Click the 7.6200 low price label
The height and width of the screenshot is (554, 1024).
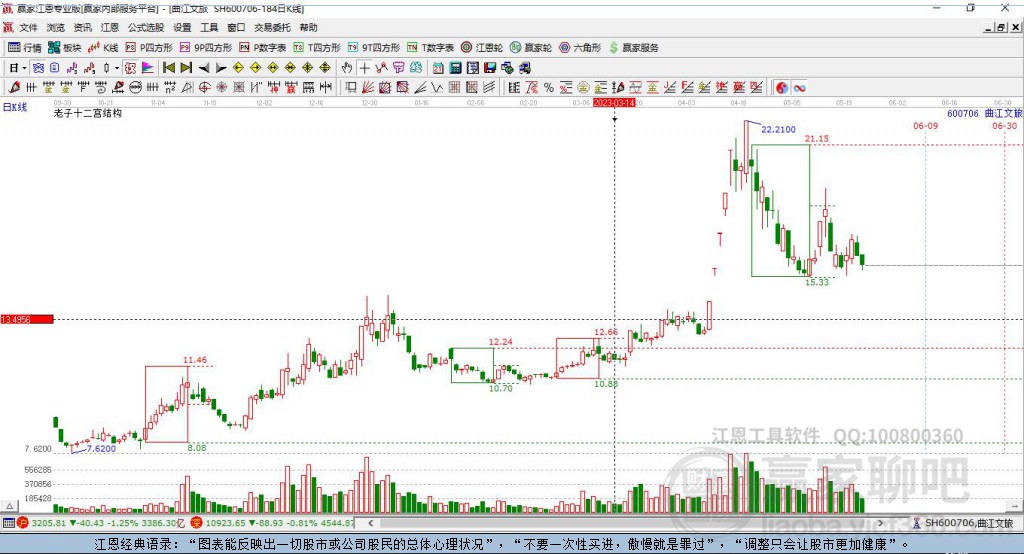tap(101, 449)
